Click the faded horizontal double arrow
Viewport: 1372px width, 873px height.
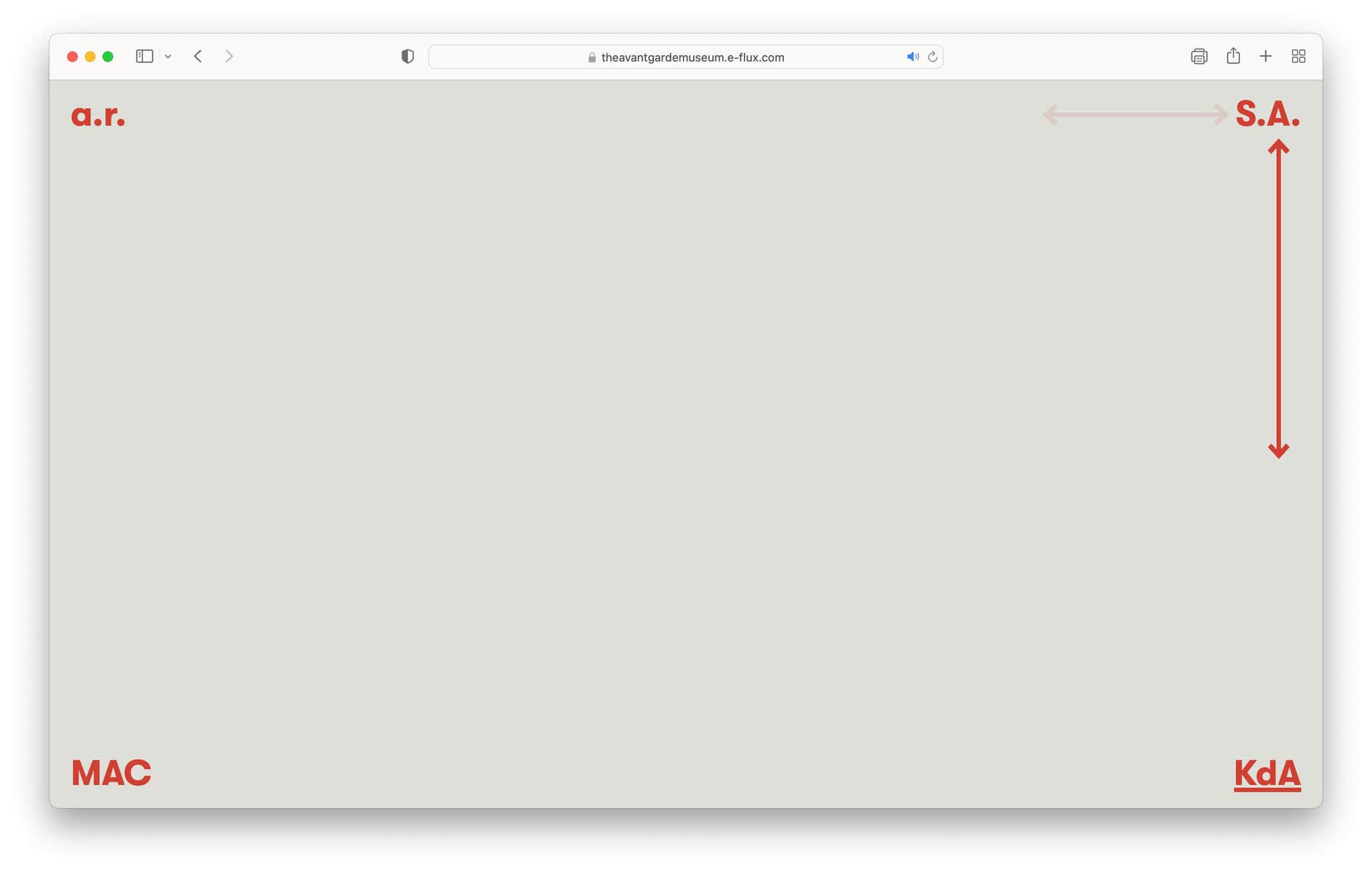(x=1135, y=114)
